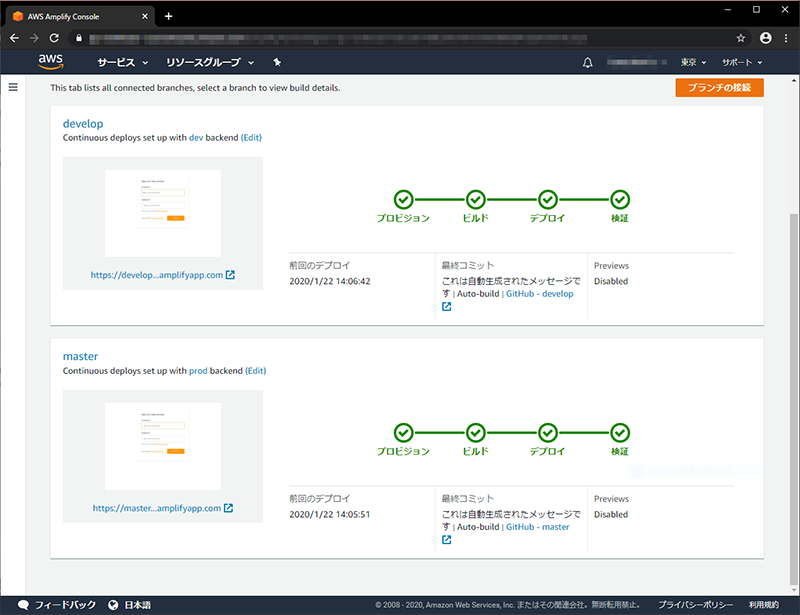Expand the サービス dropdown
This screenshot has height=615, width=800.
[x=122, y=62]
